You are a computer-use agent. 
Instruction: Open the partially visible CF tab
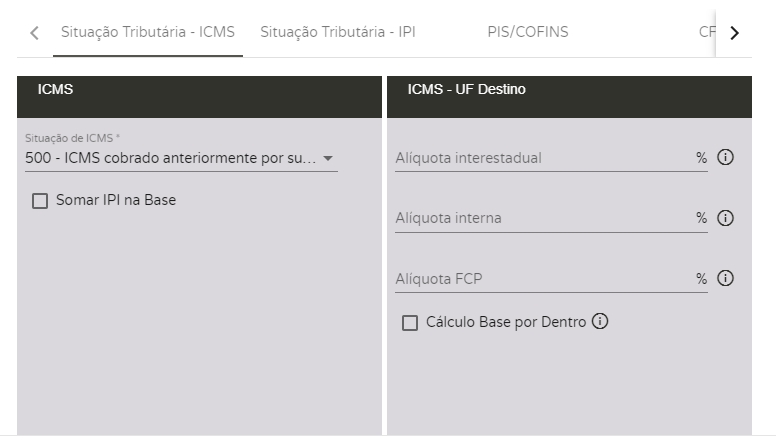pyautogui.click(x=706, y=32)
